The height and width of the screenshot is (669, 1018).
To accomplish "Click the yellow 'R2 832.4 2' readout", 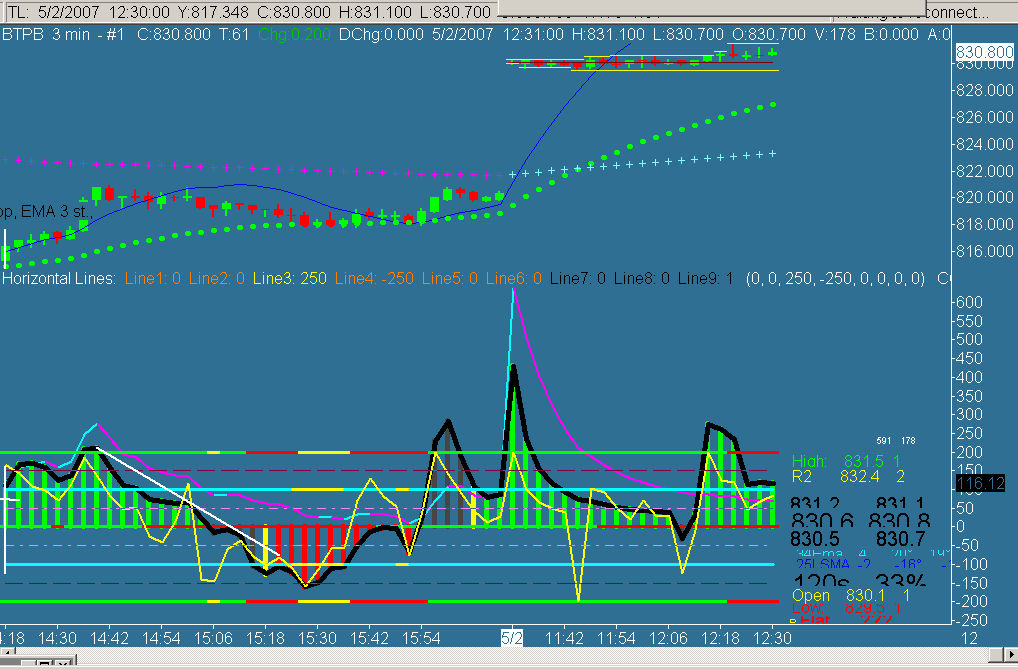I will (848, 477).
